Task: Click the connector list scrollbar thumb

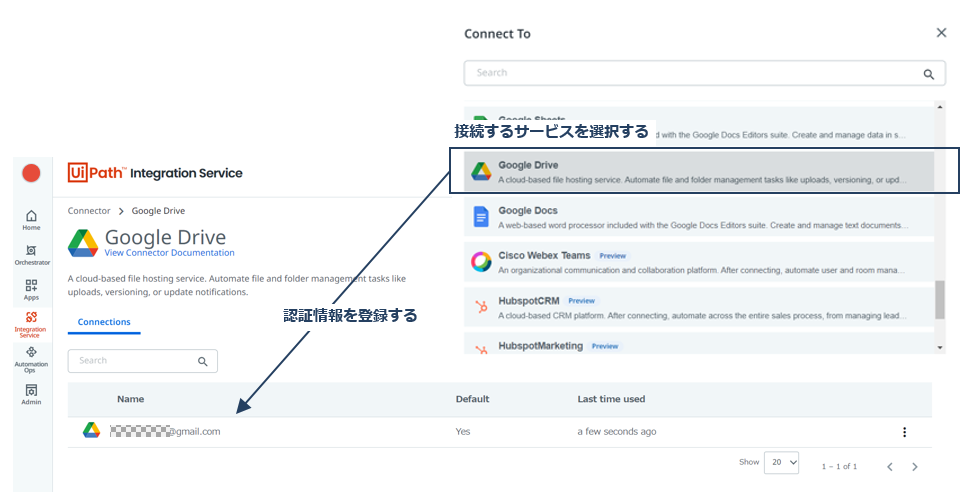Action: tap(940, 300)
